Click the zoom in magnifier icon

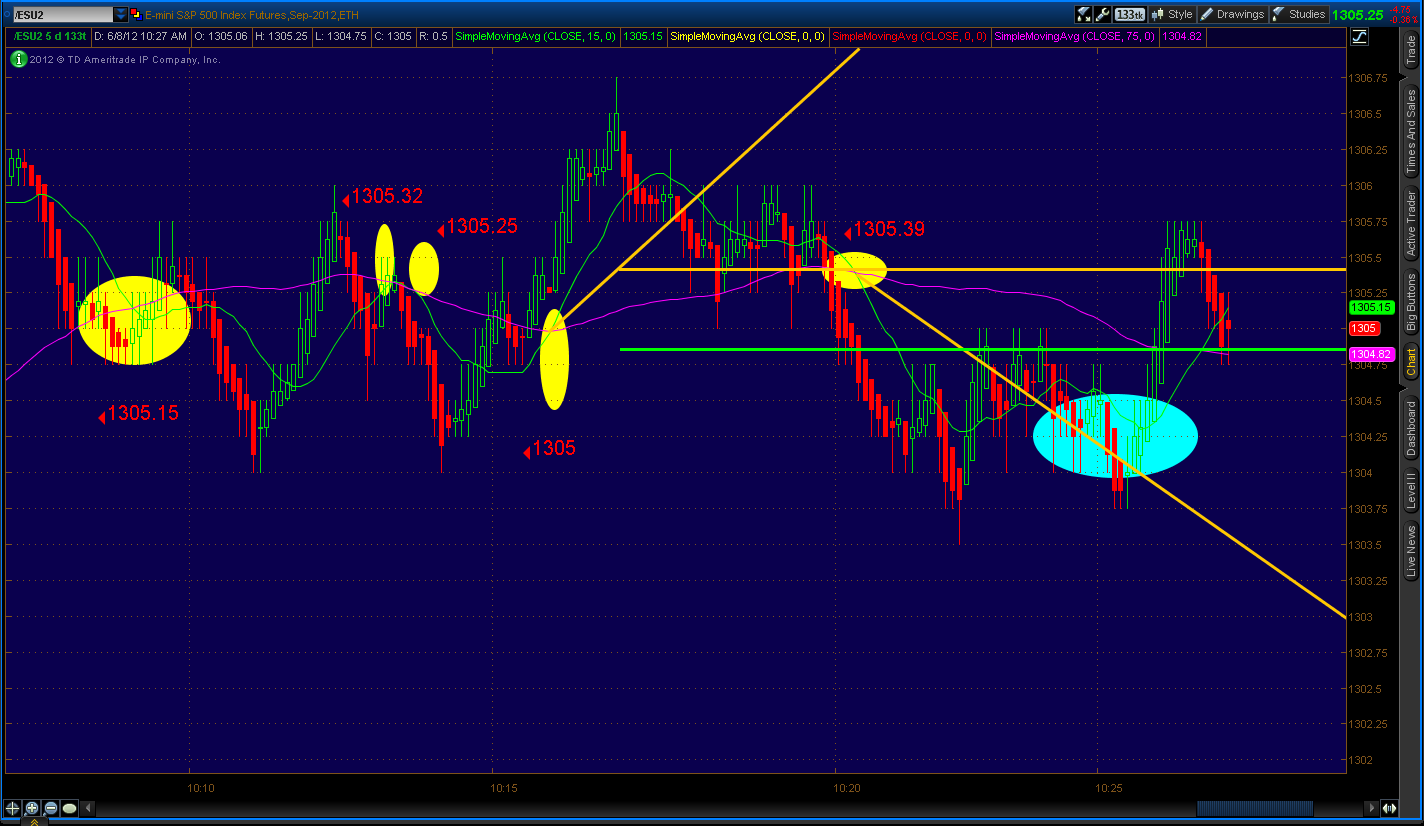(x=32, y=808)
